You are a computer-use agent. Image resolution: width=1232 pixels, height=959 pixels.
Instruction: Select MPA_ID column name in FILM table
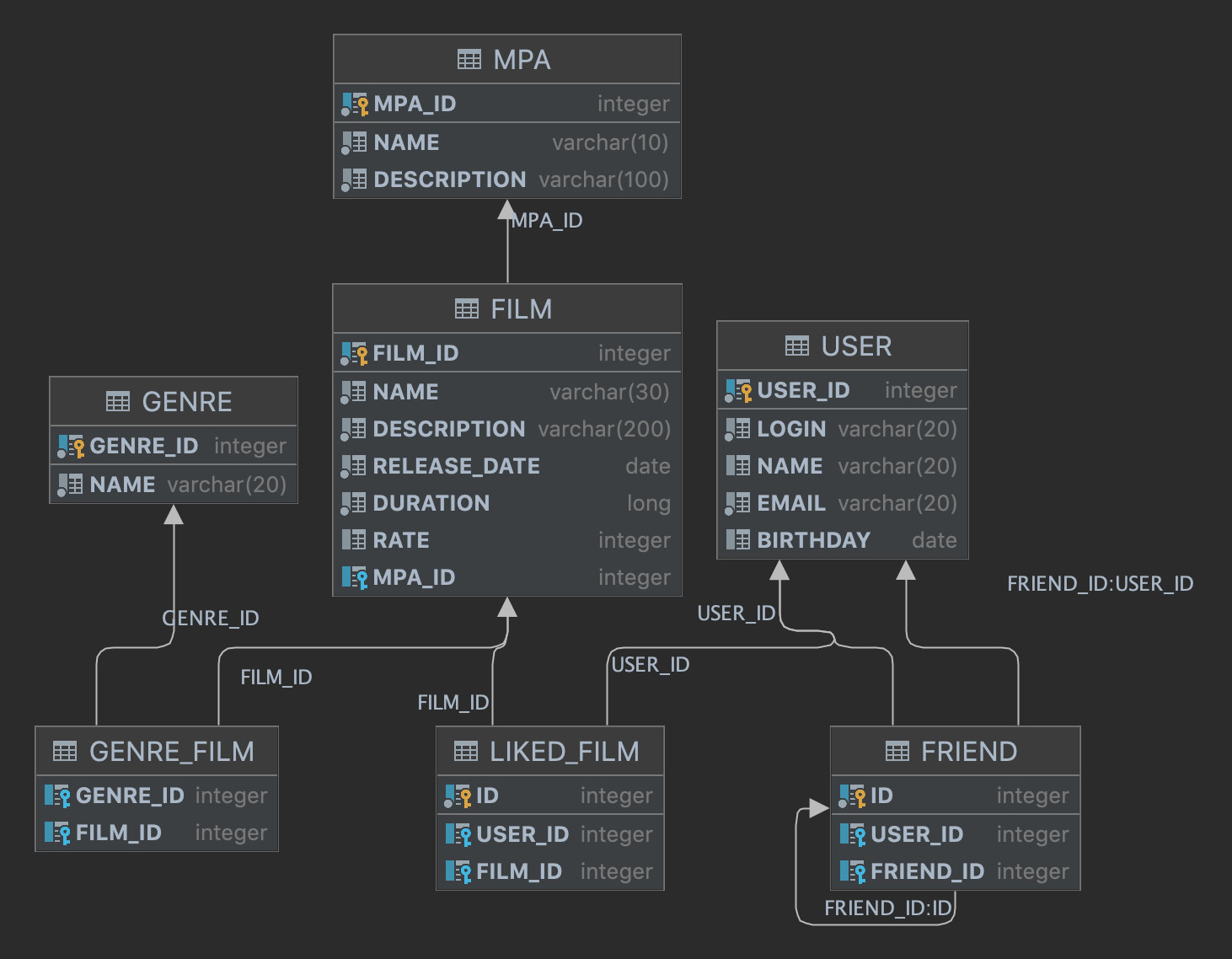pos(414,577)
